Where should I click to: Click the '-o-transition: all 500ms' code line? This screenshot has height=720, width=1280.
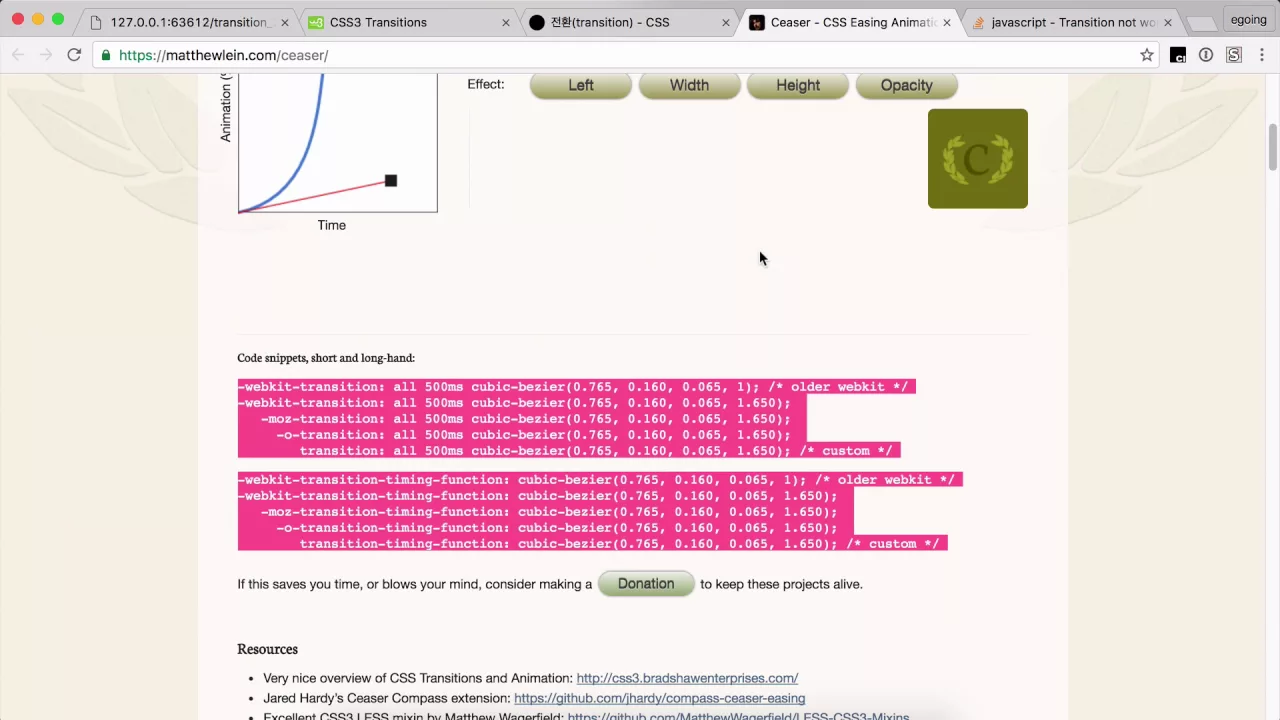[533, 435]
